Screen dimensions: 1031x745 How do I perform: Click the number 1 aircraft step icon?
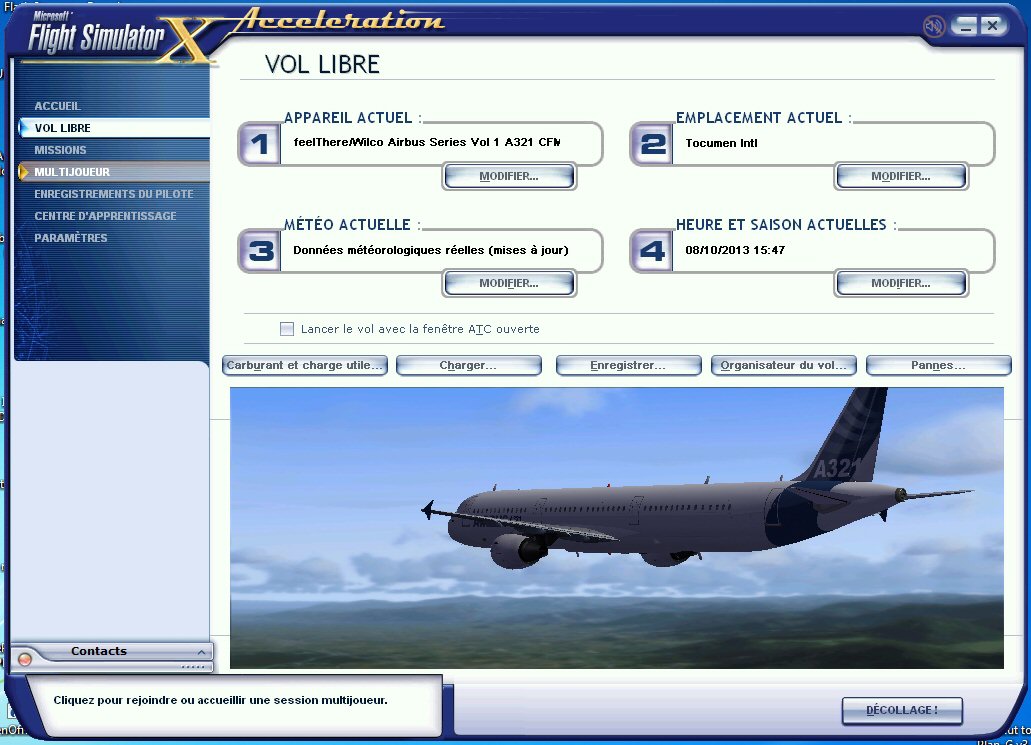pos(260,144)
